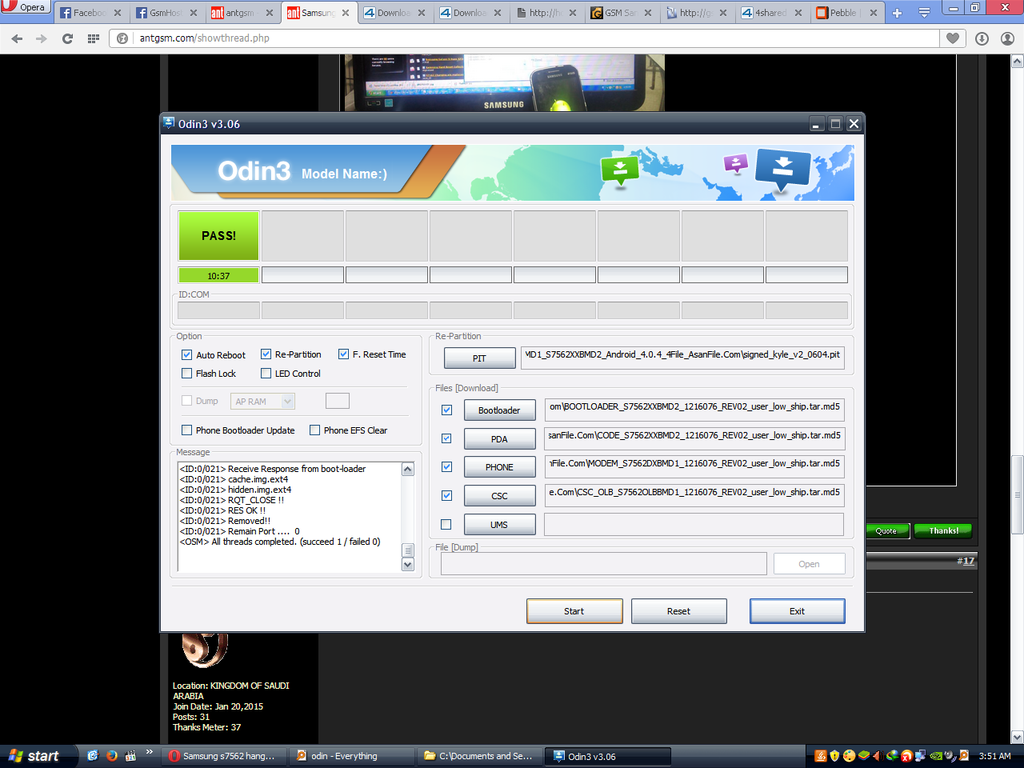Open the Opera speed dial grid icon

(93, 38)
